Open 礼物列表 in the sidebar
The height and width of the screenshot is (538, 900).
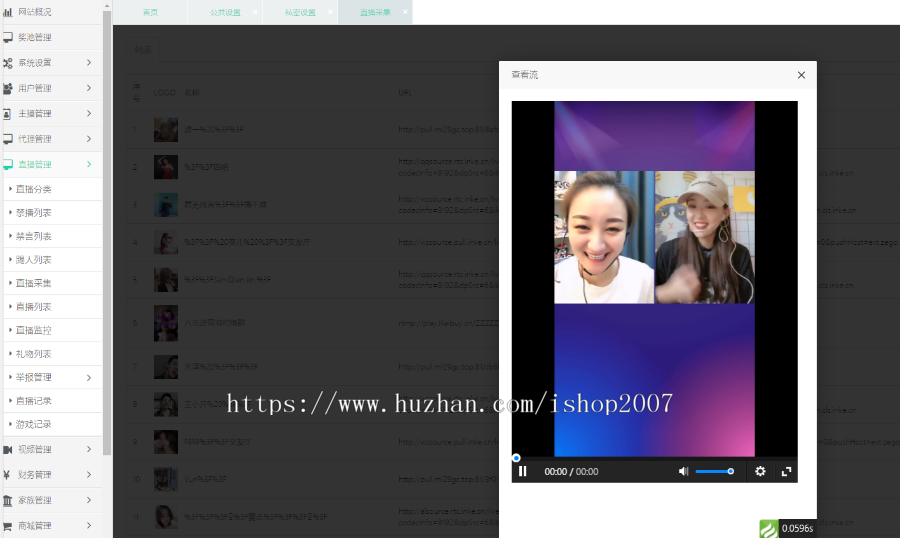(x=34, y=354)
